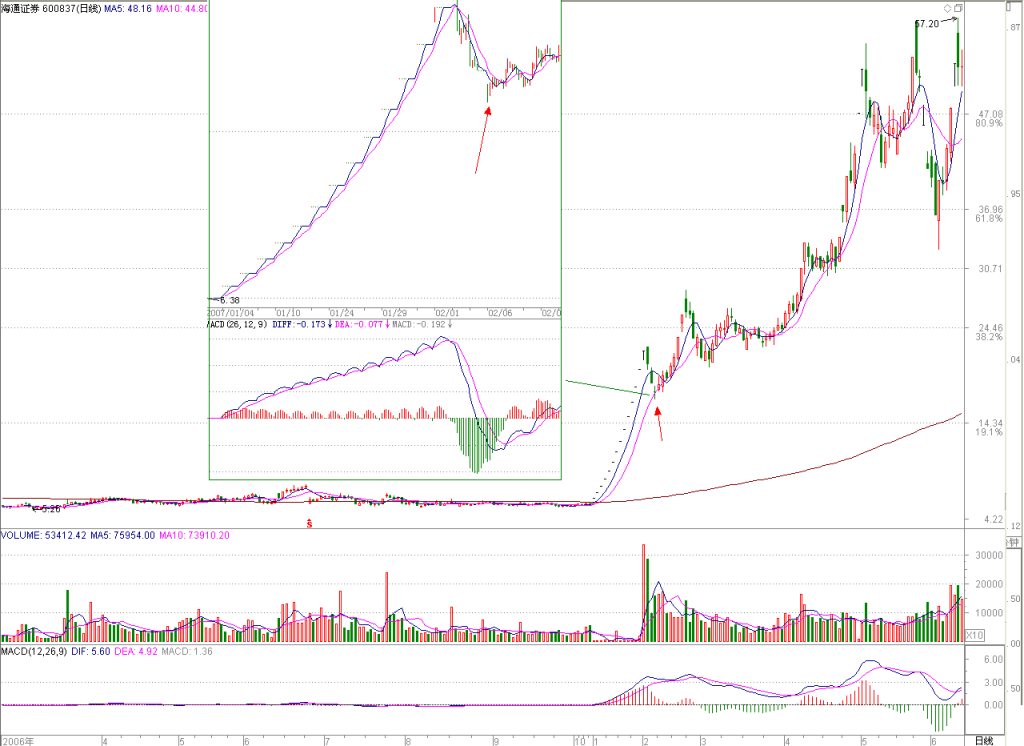
Task: Click the 47.08 price axis value
Action: pyautogui.click(x=990, y=114)
